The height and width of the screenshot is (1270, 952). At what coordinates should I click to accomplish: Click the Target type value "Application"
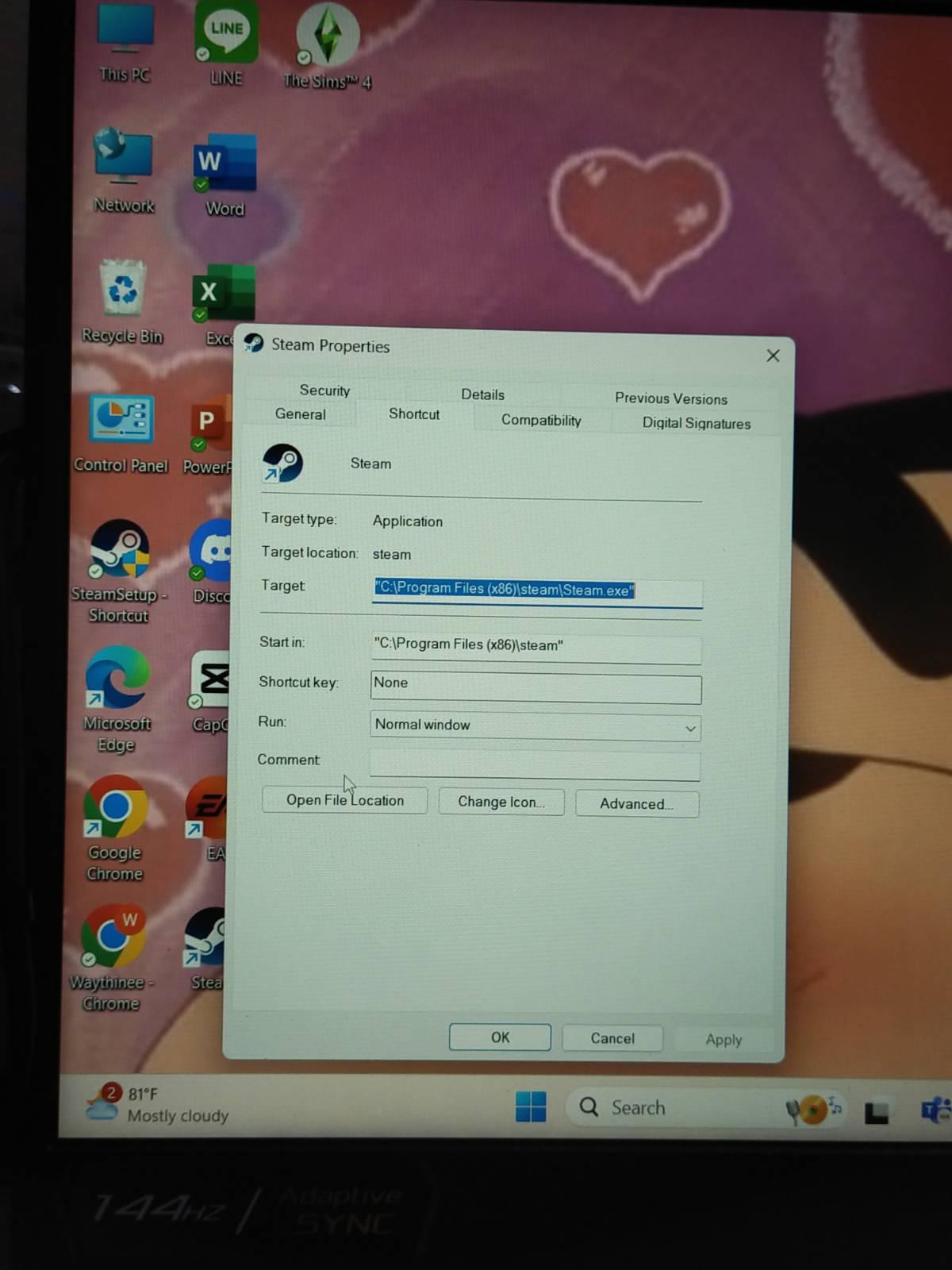[x=408, y=521]
